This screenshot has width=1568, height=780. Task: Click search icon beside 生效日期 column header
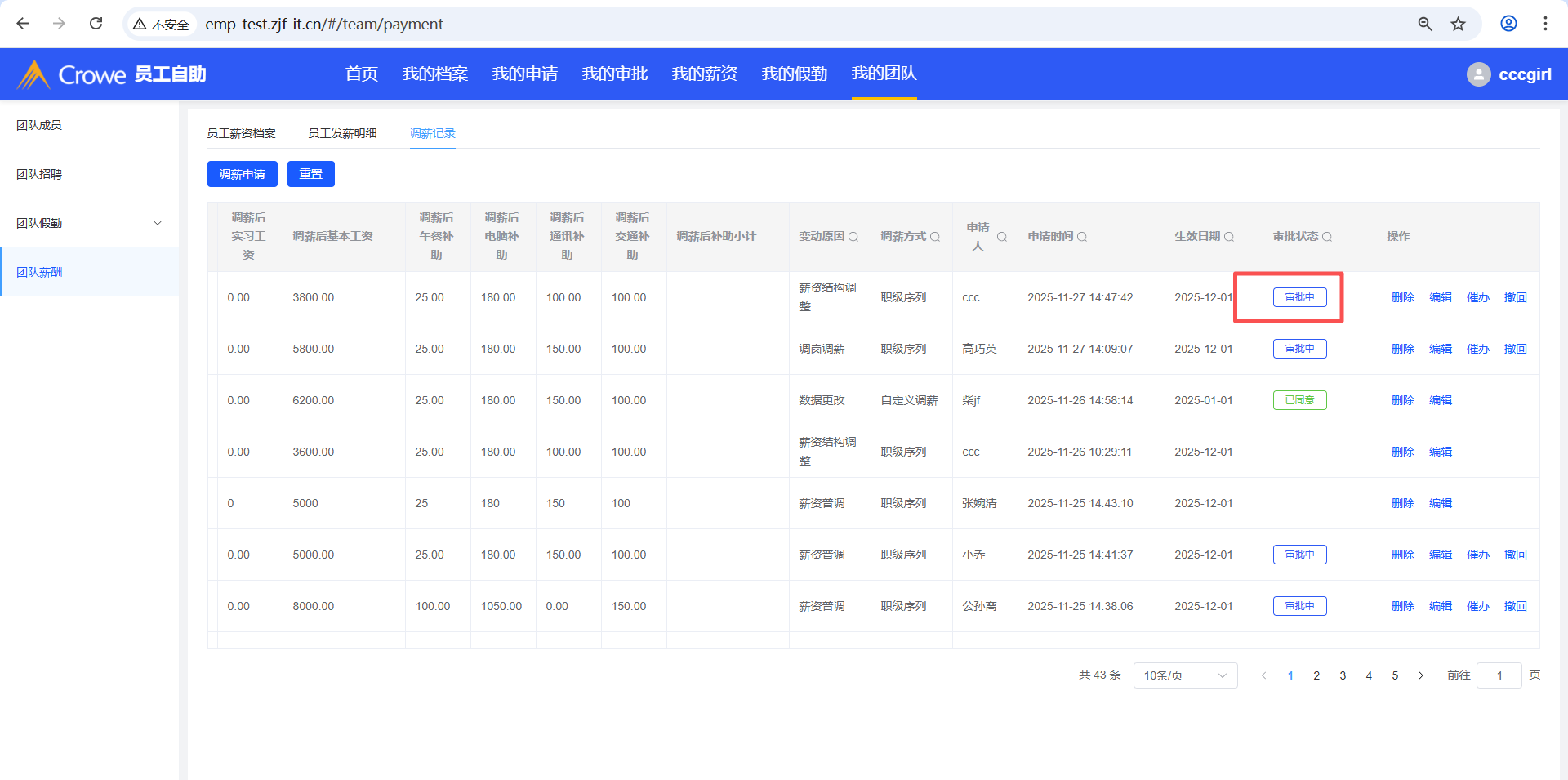click(x=1229, y=237)
